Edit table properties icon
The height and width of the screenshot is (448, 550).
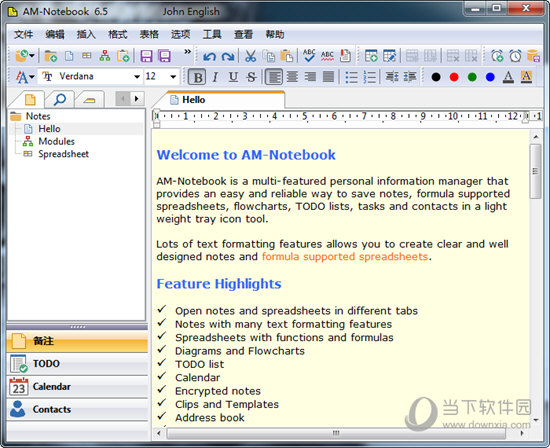389,56
